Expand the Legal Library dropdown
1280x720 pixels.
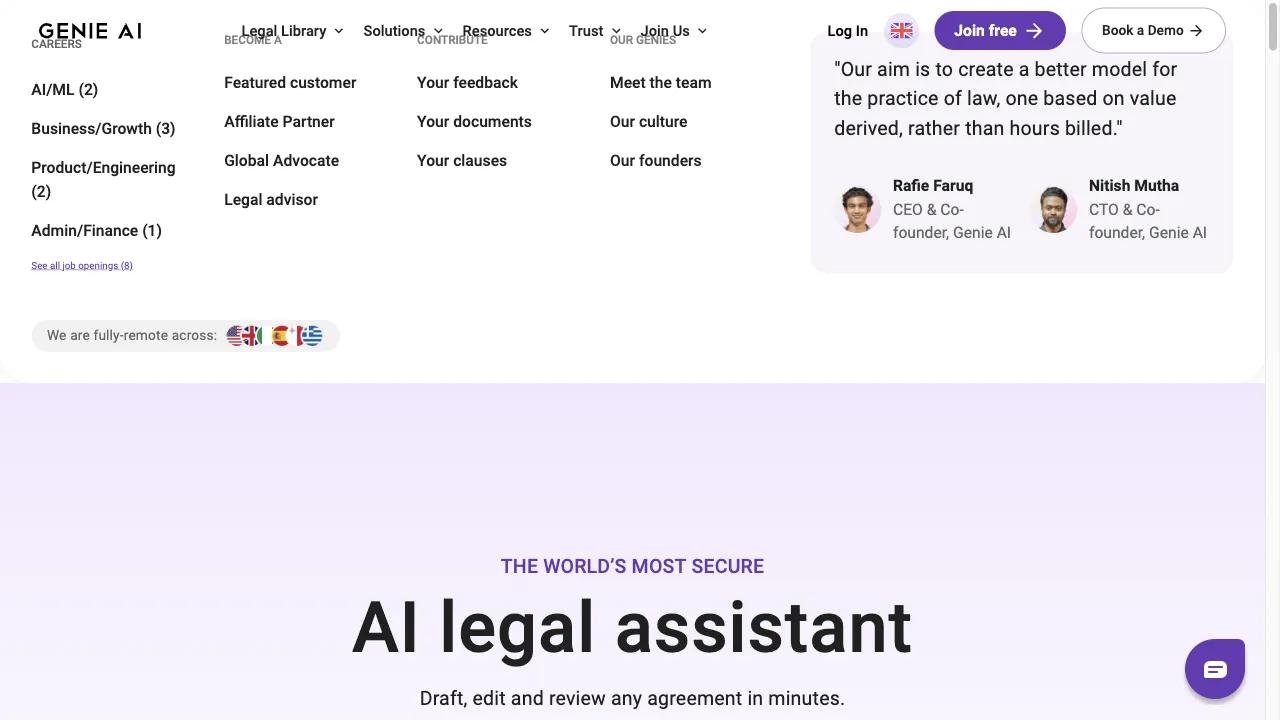(x=292, y=31)
